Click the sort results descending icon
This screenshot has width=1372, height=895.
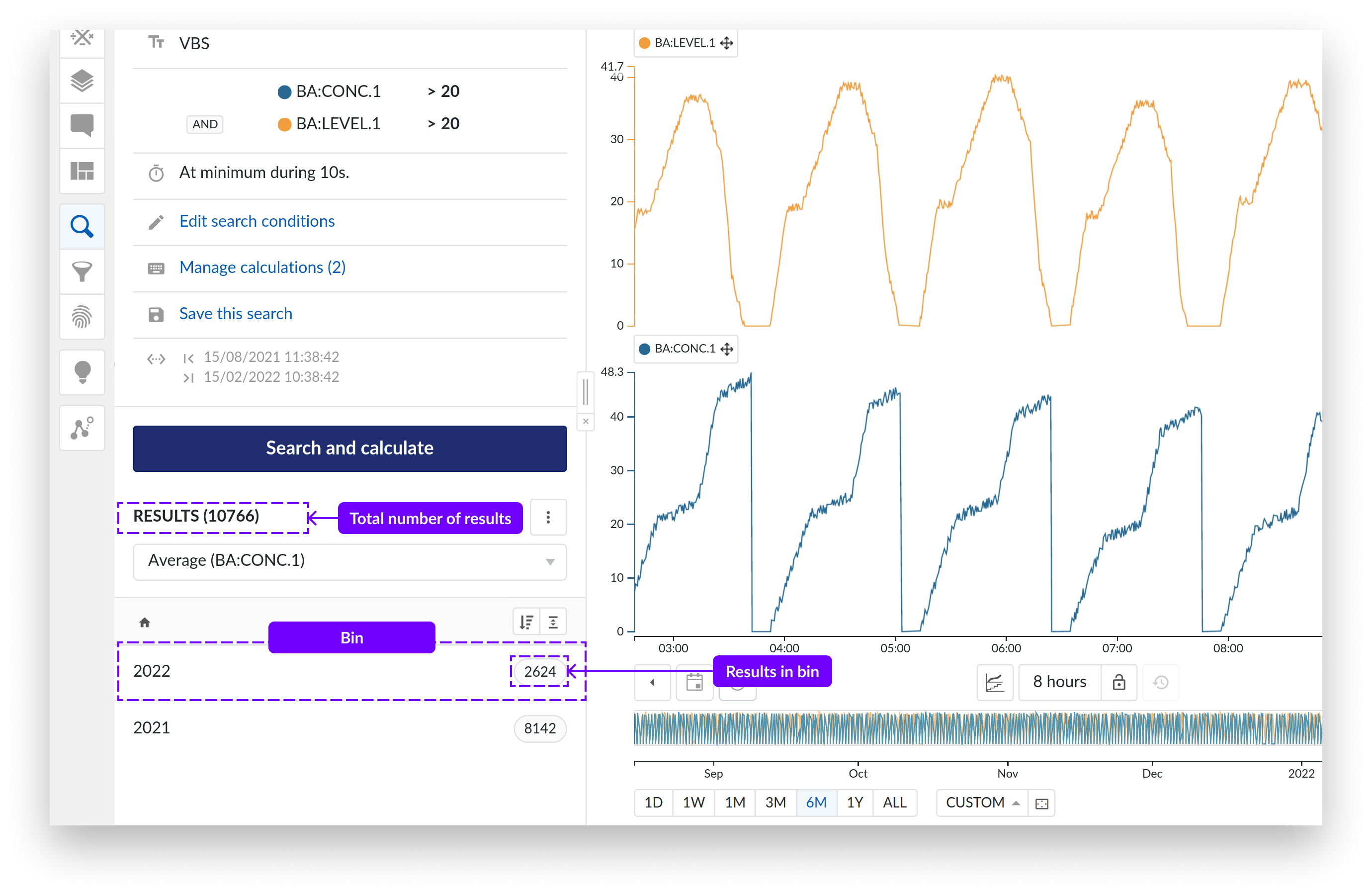(526, 622)
